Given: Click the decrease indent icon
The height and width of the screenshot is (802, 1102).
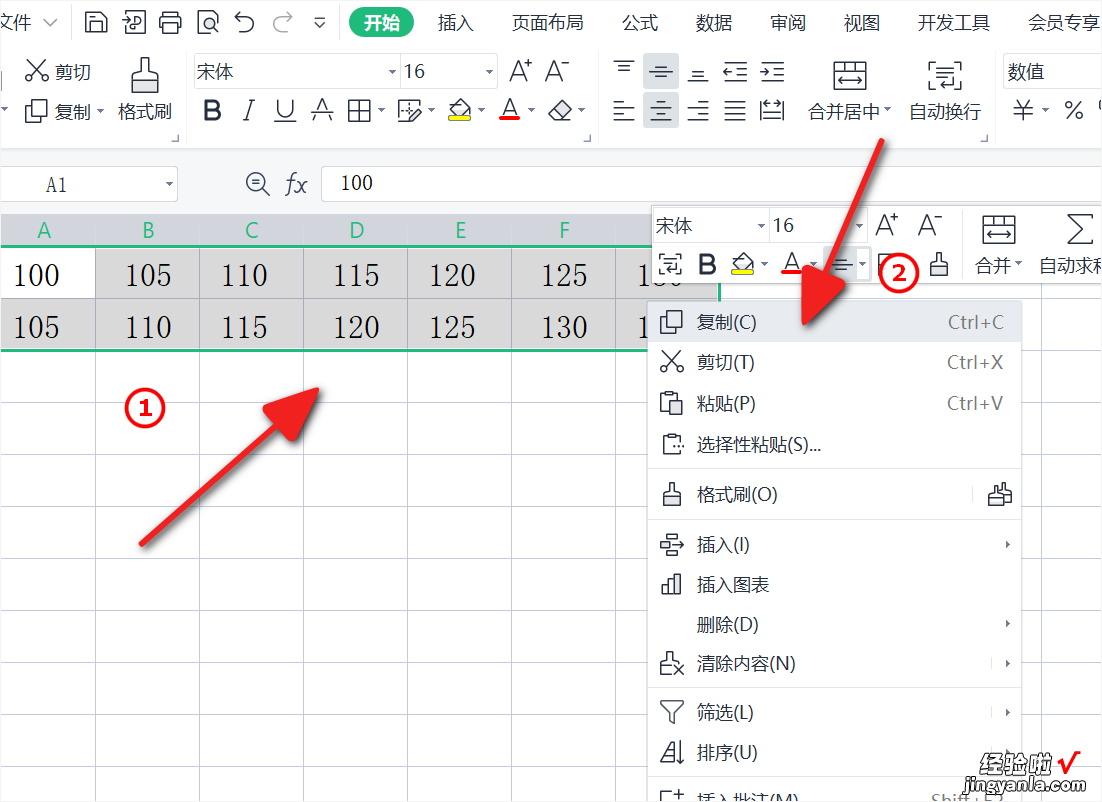Looking at the screenshot, I should 735,72.
